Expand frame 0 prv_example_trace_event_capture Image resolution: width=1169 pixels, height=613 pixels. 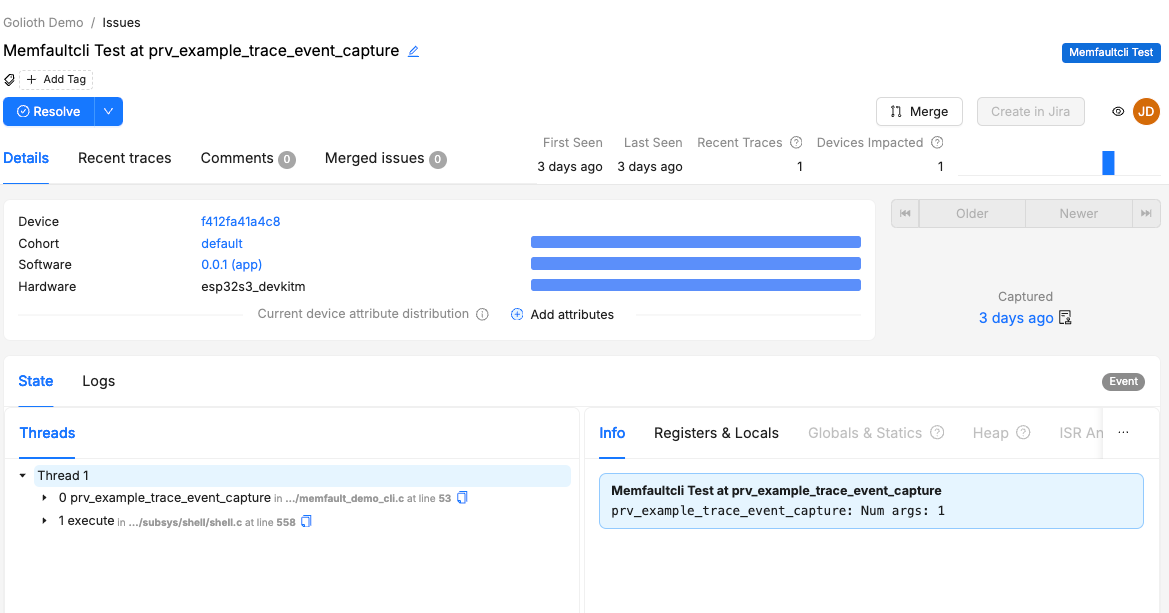pyautogui.click(x=42, y=497)
